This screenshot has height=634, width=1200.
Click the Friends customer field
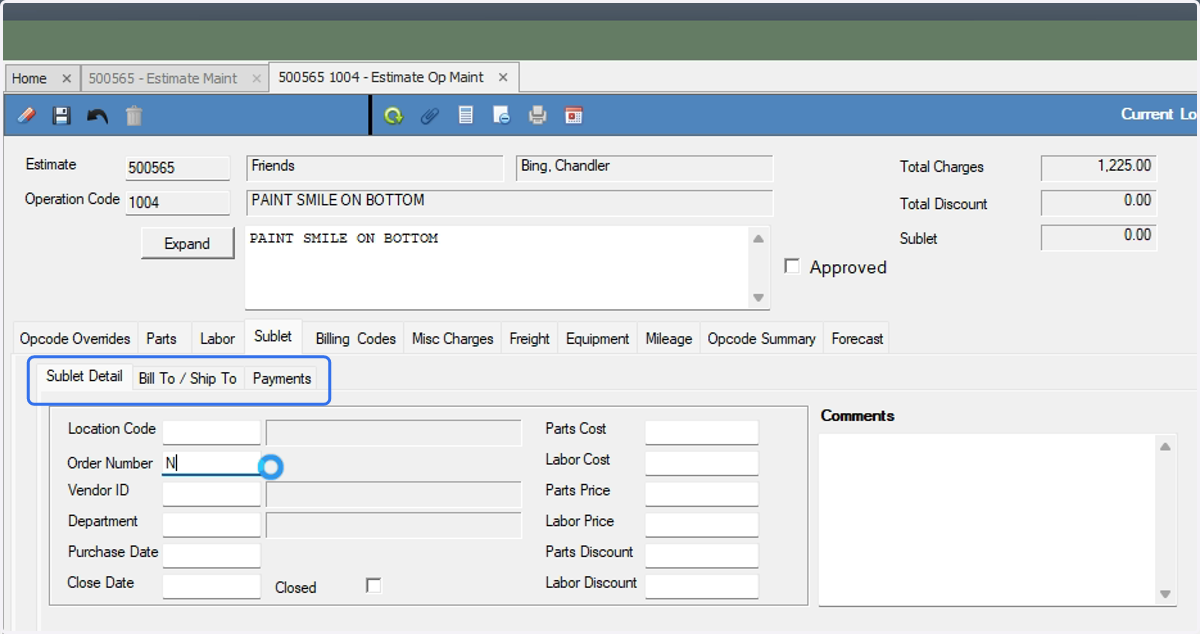375,167
